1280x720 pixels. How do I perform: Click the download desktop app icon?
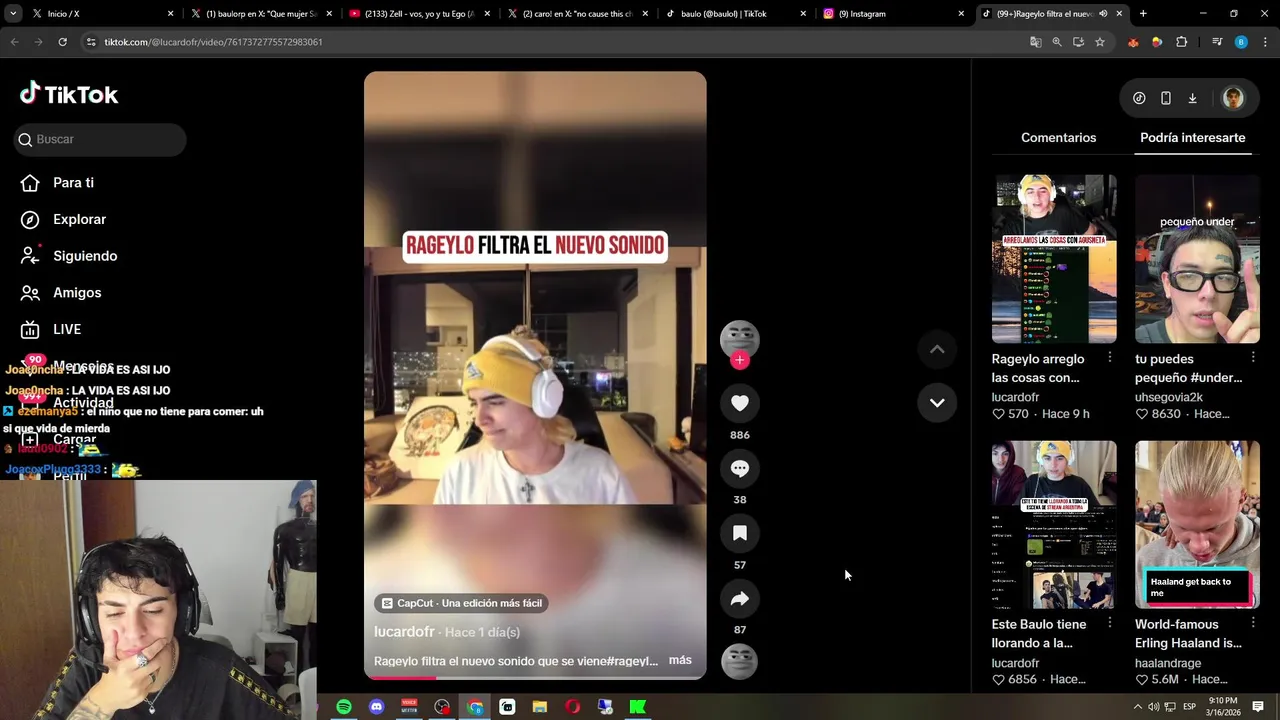tap(1192, 98)
